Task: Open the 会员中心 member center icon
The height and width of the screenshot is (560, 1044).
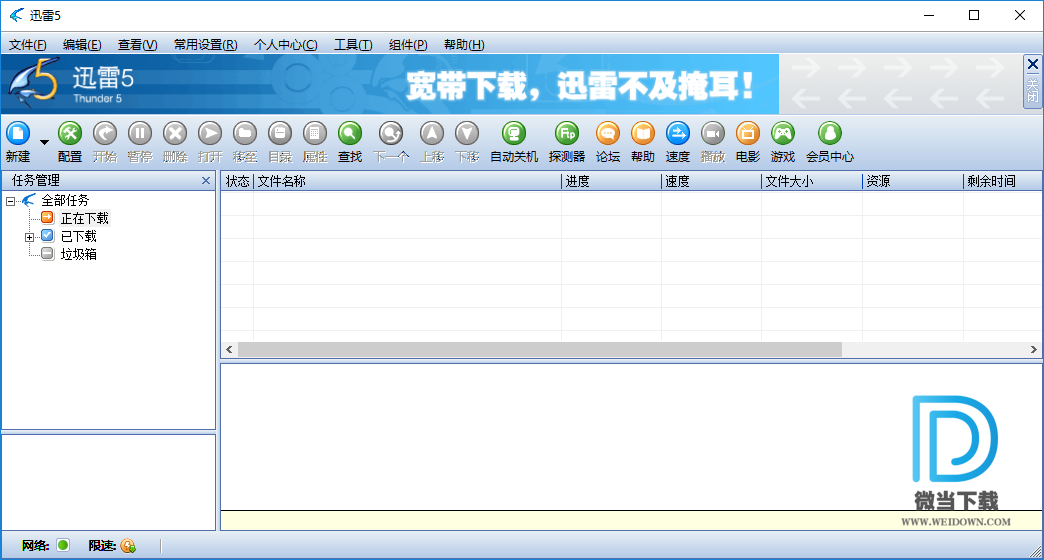Action: coord(830,134)
